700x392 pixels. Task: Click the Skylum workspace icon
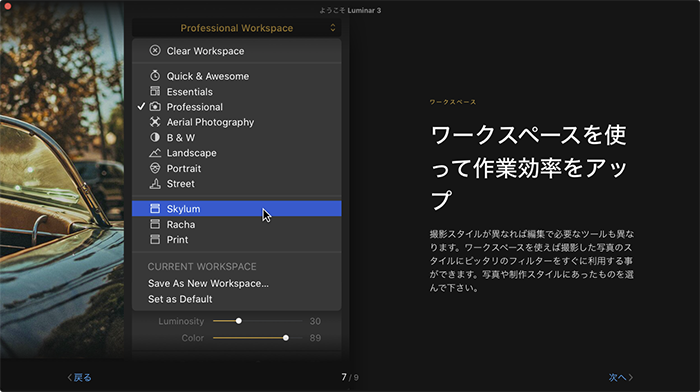pos(155,209)
